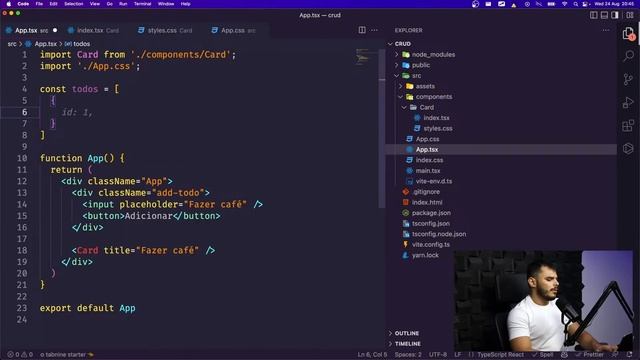The width and height of the screenshot is (640, 360).
Task: Open the Search view in the activity bar
Action: pyautogui.click(x=629, y=56)
